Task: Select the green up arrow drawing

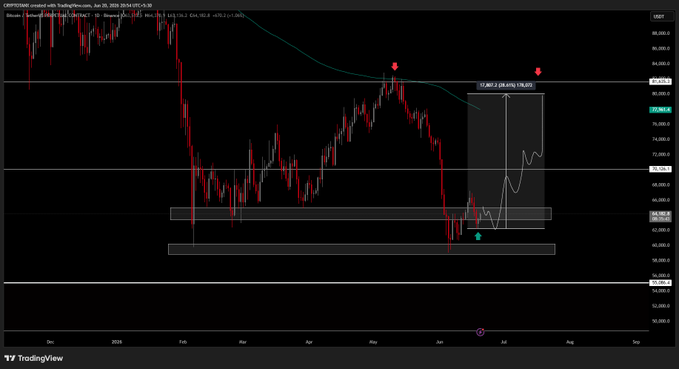Action: coord(478,236)
